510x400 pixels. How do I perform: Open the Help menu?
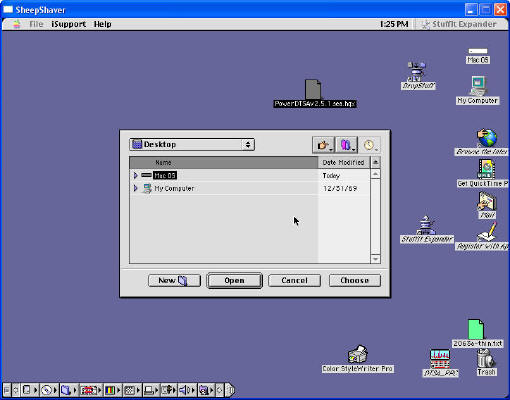click(x=102, y=24)
